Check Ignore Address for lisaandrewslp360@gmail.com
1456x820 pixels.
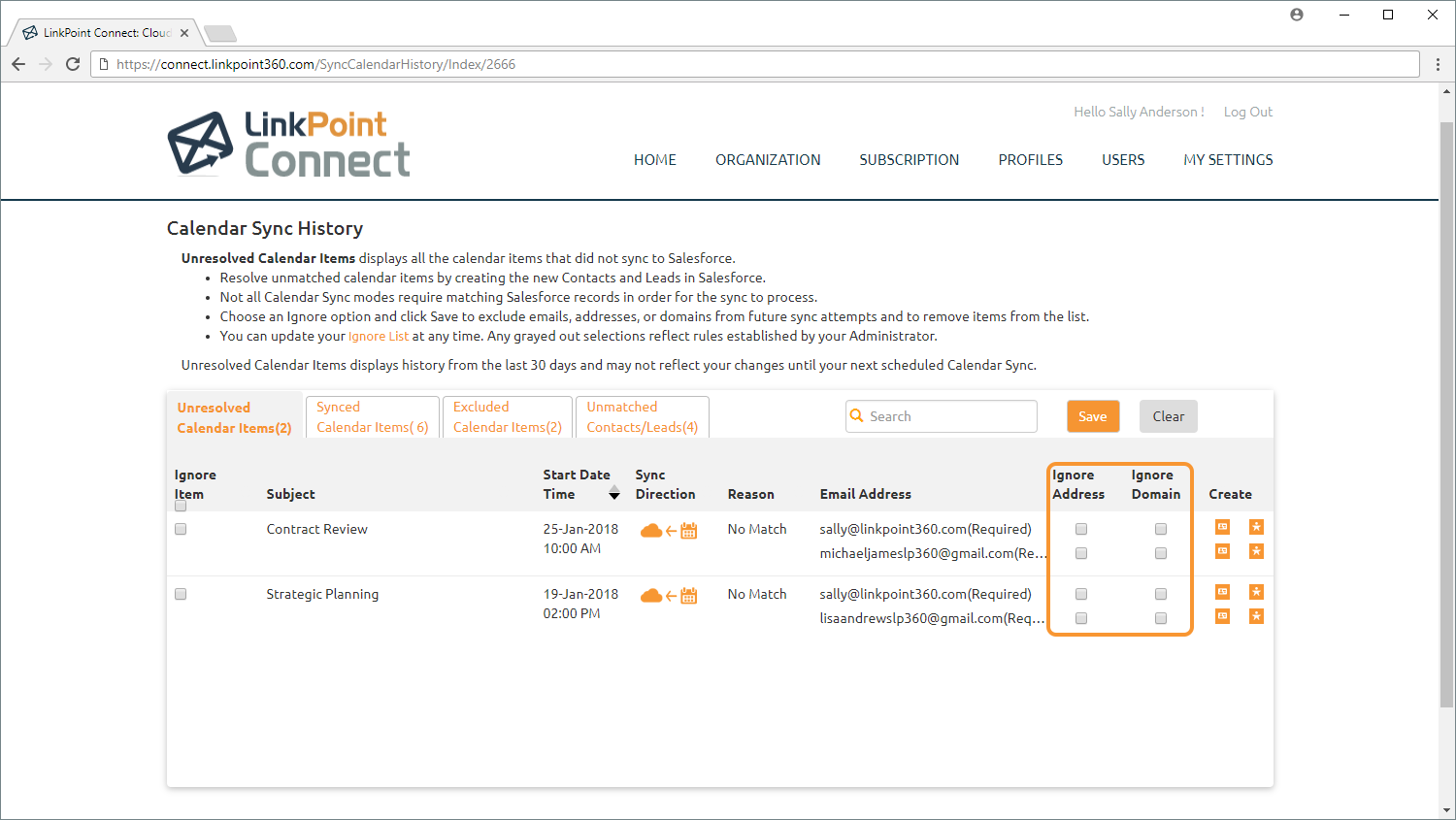[1081, 618]
